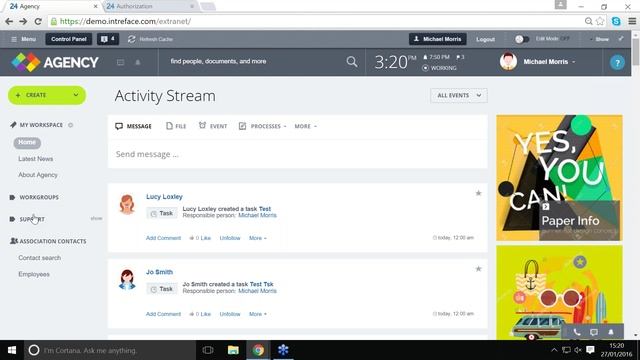
Task: Open File Explorer from taskbar
Action: 233,350
